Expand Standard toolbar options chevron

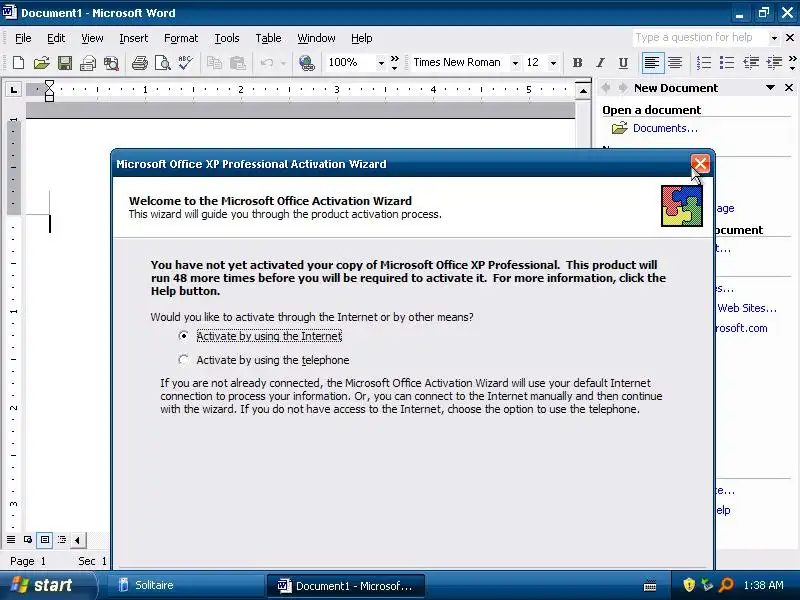coord(394,63)
